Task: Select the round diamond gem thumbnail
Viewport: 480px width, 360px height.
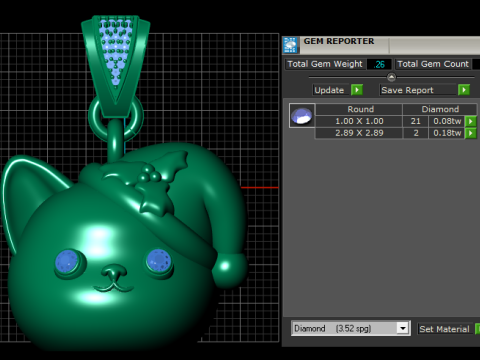Action: (302, 116)
